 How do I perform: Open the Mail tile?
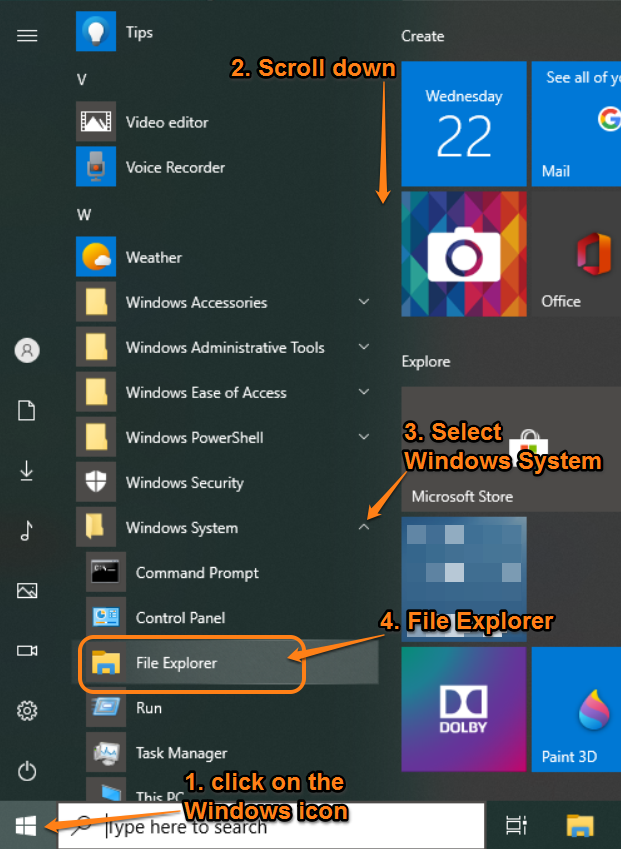click(x=576, y=123)
